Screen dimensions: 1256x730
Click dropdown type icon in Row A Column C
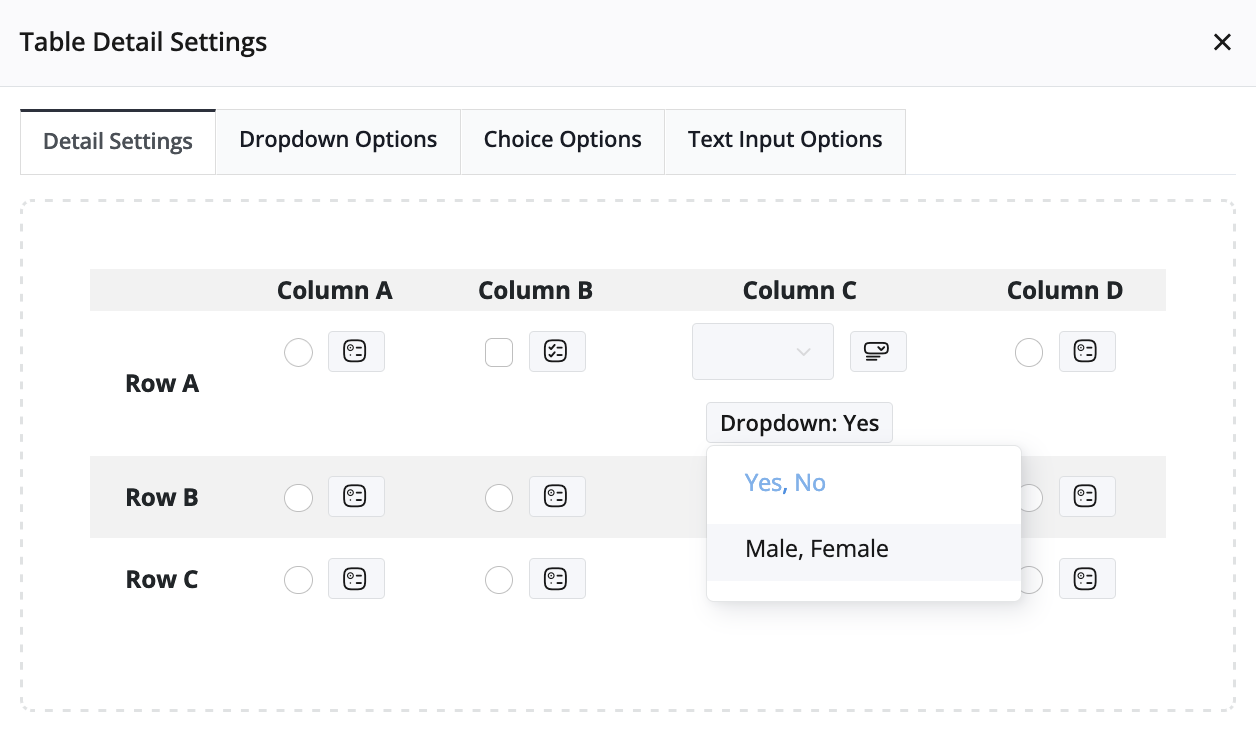point(878,352)
